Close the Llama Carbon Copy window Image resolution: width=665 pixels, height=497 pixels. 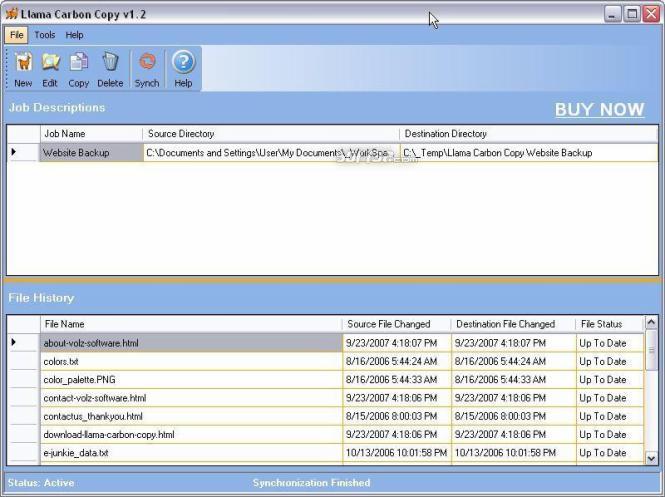[651, 14]
